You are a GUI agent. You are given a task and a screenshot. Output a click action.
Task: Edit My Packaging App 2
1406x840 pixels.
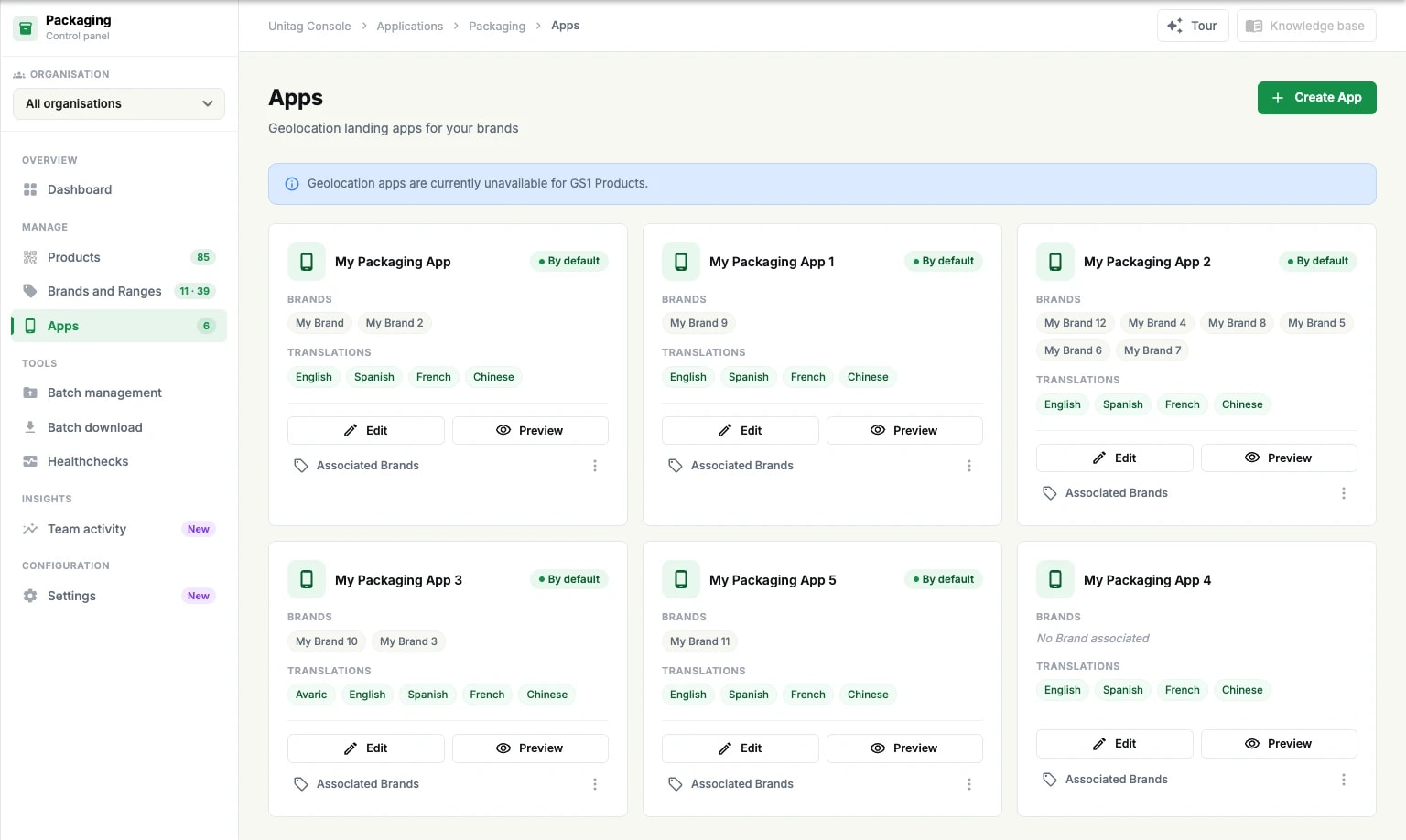1114,458
